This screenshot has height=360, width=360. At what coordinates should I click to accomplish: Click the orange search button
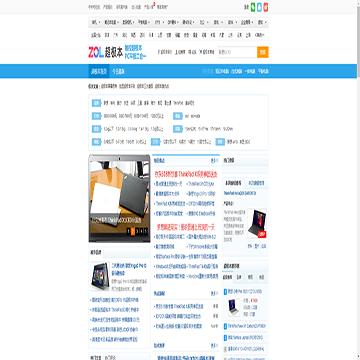pos(263,52)
